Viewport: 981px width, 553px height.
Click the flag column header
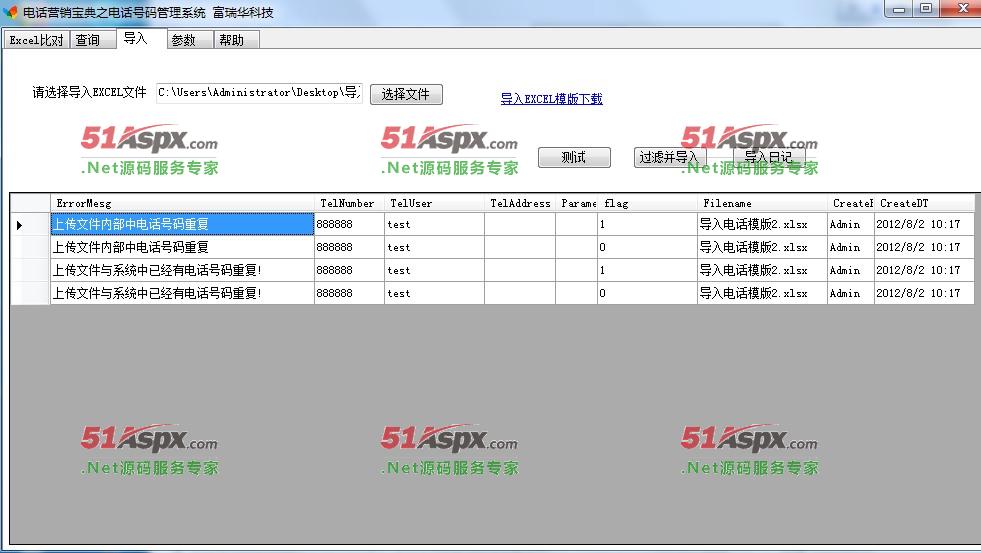[x=647, y=203]
